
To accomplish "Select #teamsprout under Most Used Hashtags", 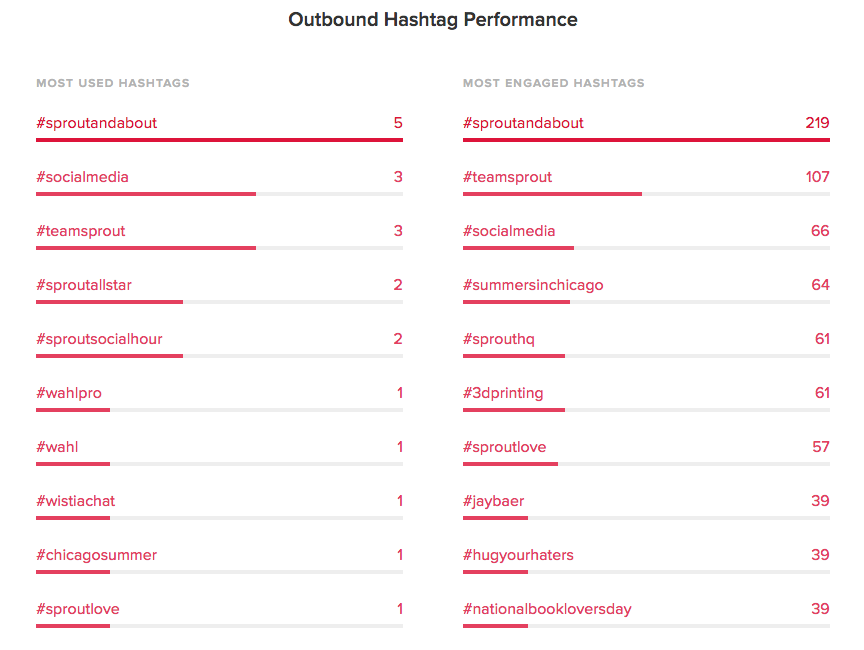I will (x=80, y=231).
